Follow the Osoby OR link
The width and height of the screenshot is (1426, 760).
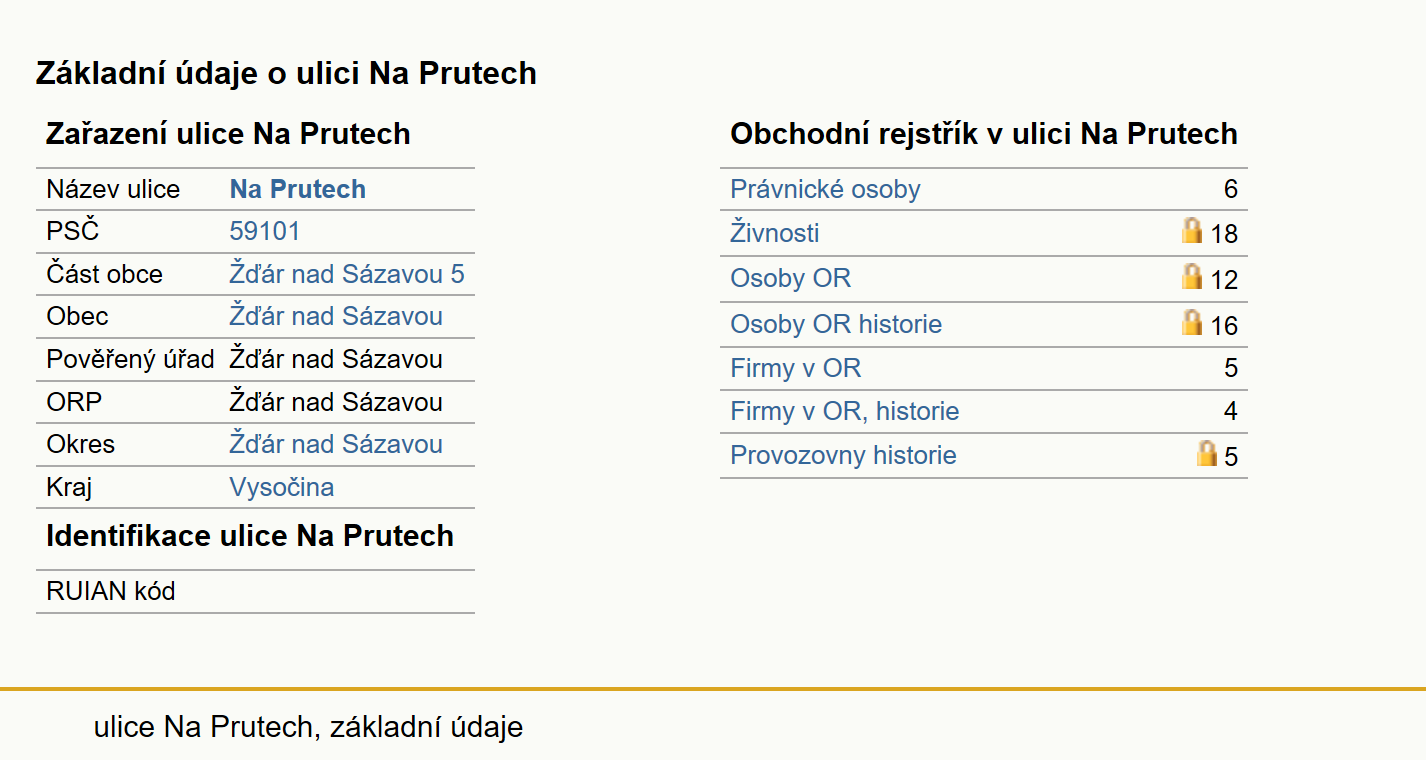click(790, 278)
